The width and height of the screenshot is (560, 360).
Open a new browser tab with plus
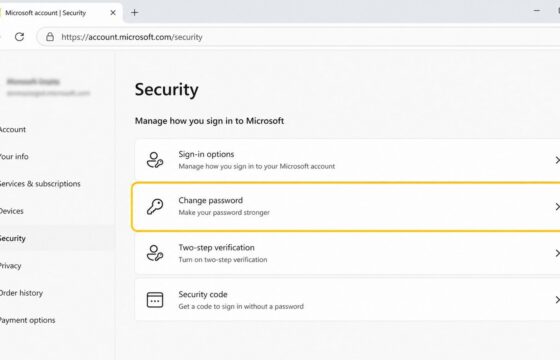pyautogui.click(x=135, y=13)
